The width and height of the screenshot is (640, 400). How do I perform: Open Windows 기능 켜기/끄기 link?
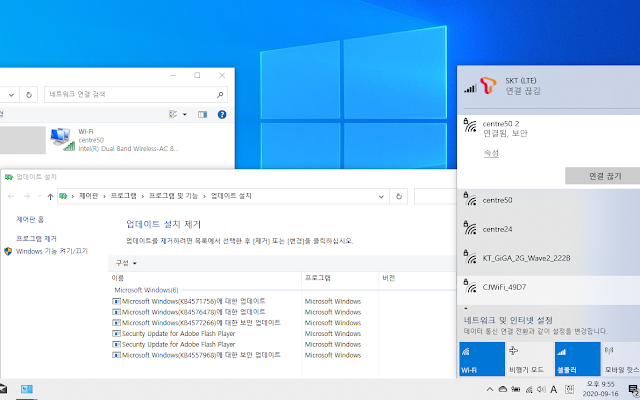point(52,251)
